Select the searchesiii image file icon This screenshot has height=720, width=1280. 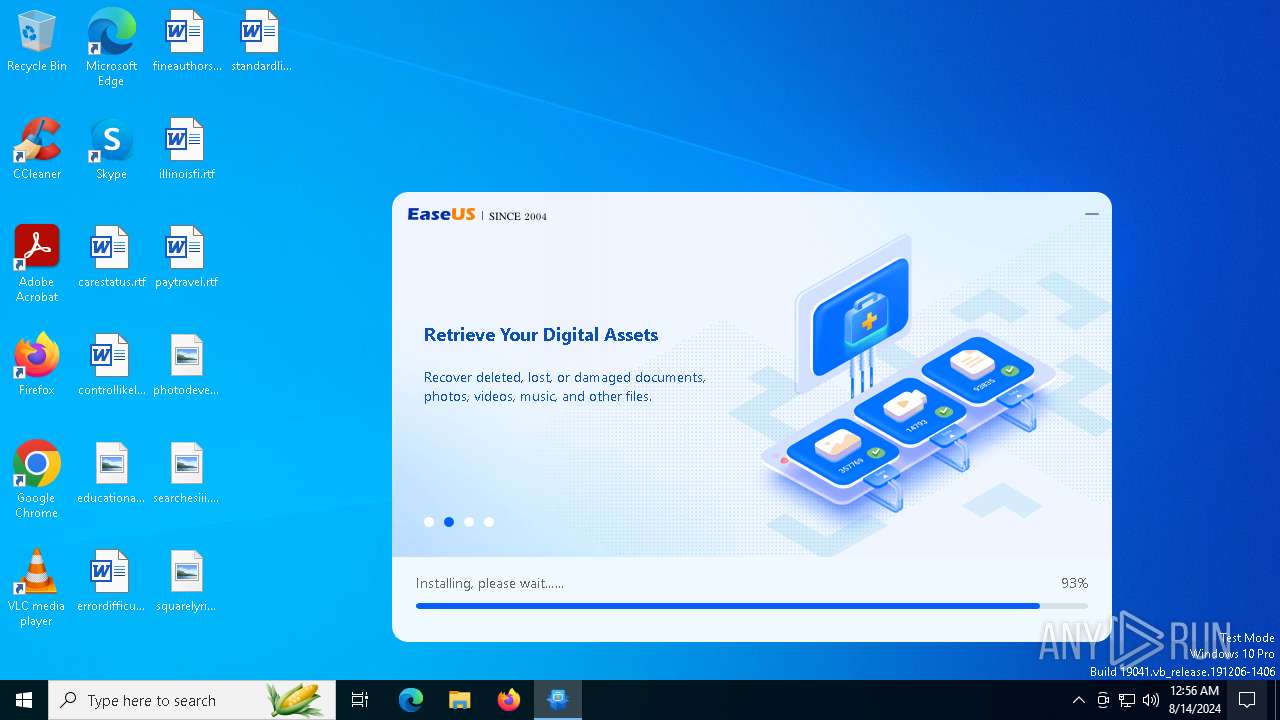(186, 474)
